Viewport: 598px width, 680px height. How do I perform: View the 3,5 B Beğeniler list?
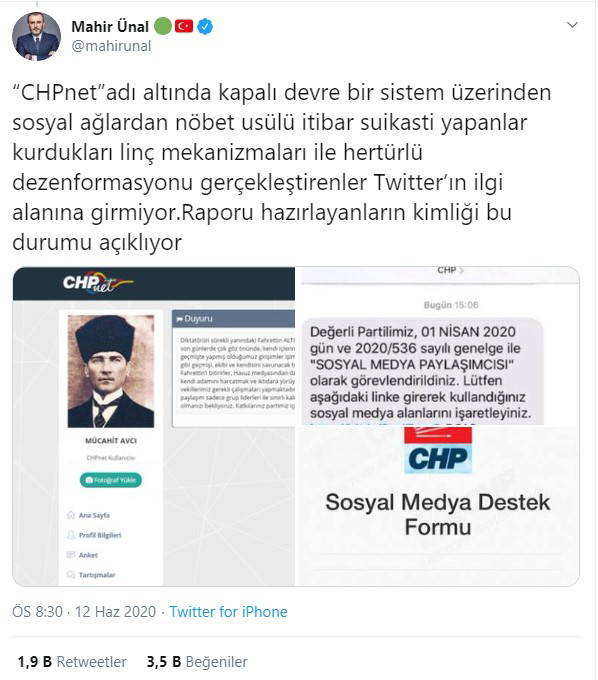[197, 662]
